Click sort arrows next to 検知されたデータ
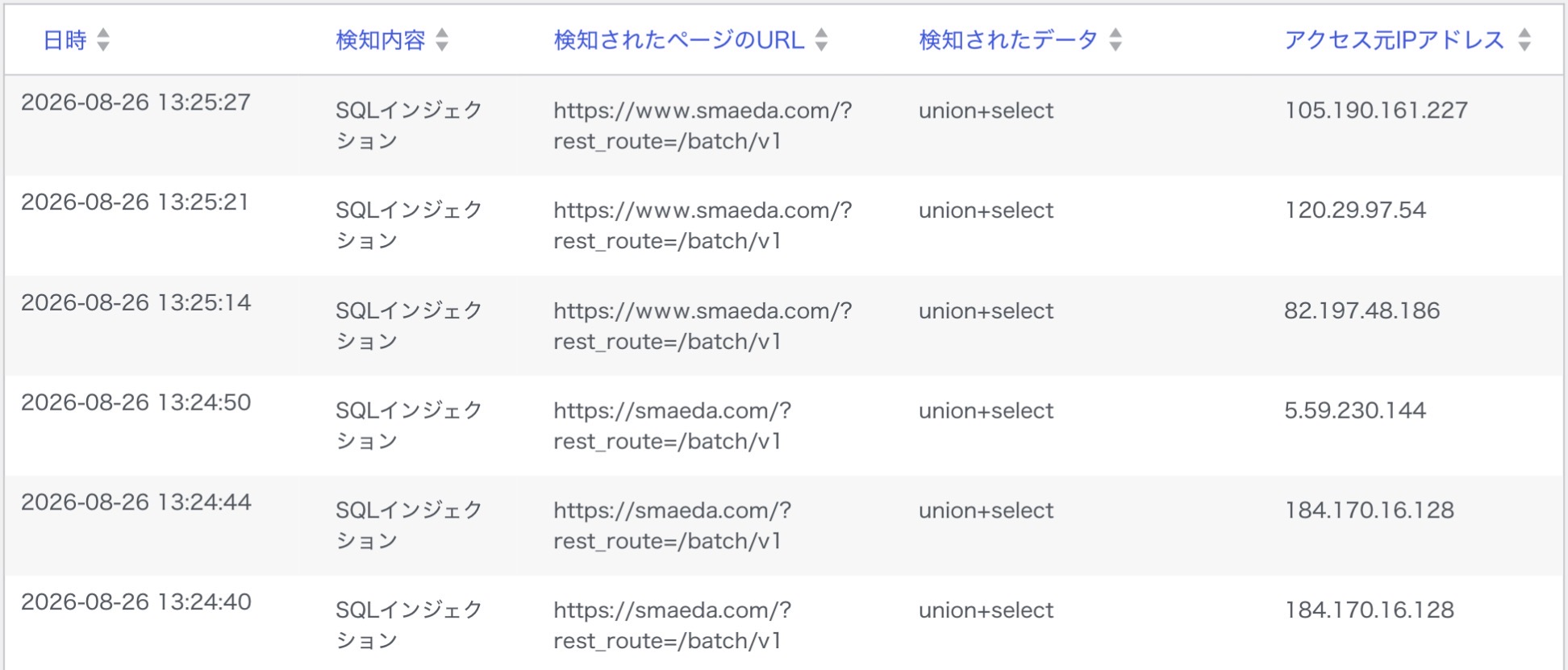1568x670 pixels. [1116, 40]
